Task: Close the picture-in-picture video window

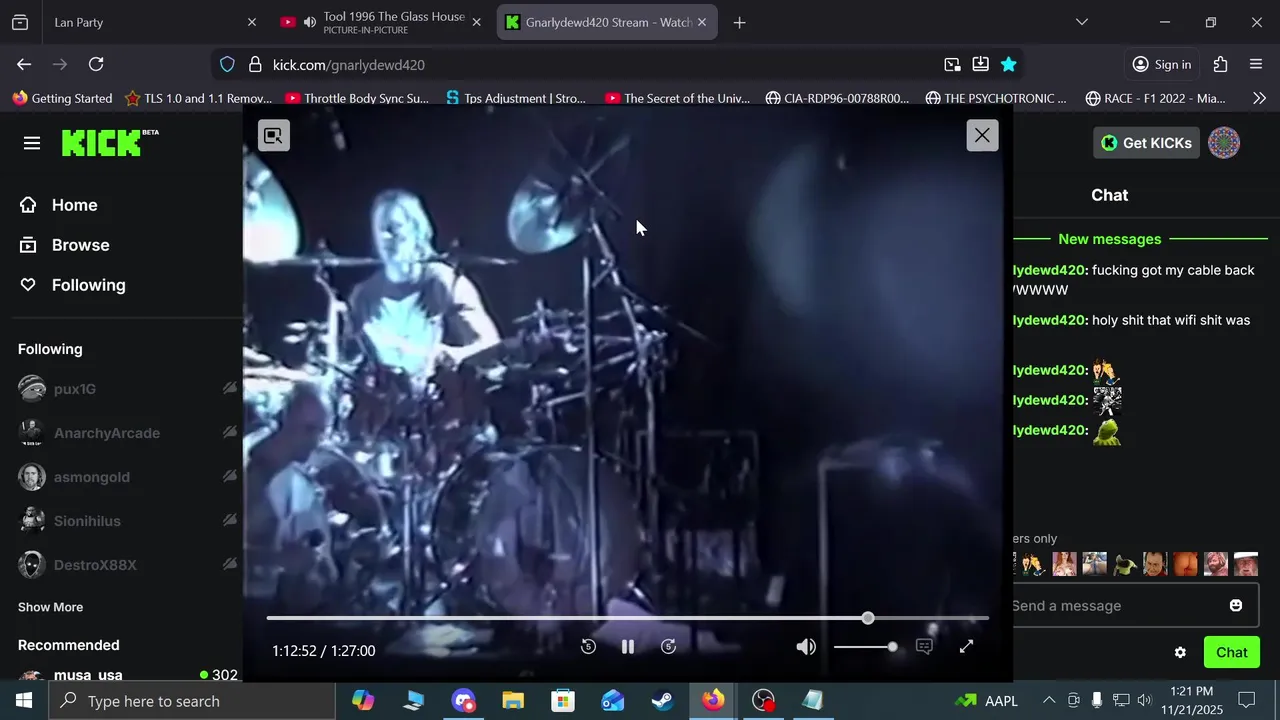Action: tap(982, 135)
